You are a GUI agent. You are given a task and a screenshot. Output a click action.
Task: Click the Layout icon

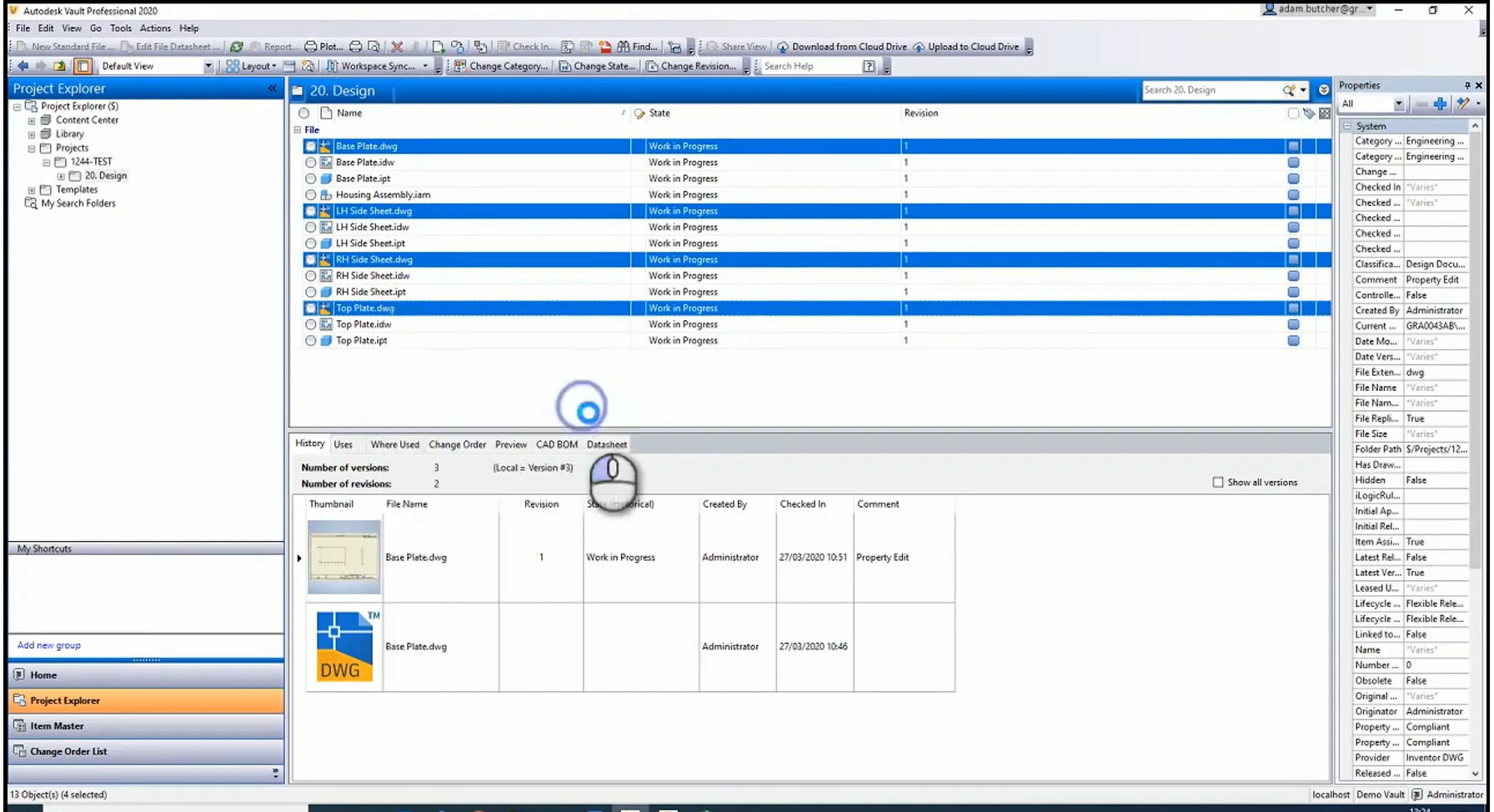pyautogui.click(x=233, y=66)
